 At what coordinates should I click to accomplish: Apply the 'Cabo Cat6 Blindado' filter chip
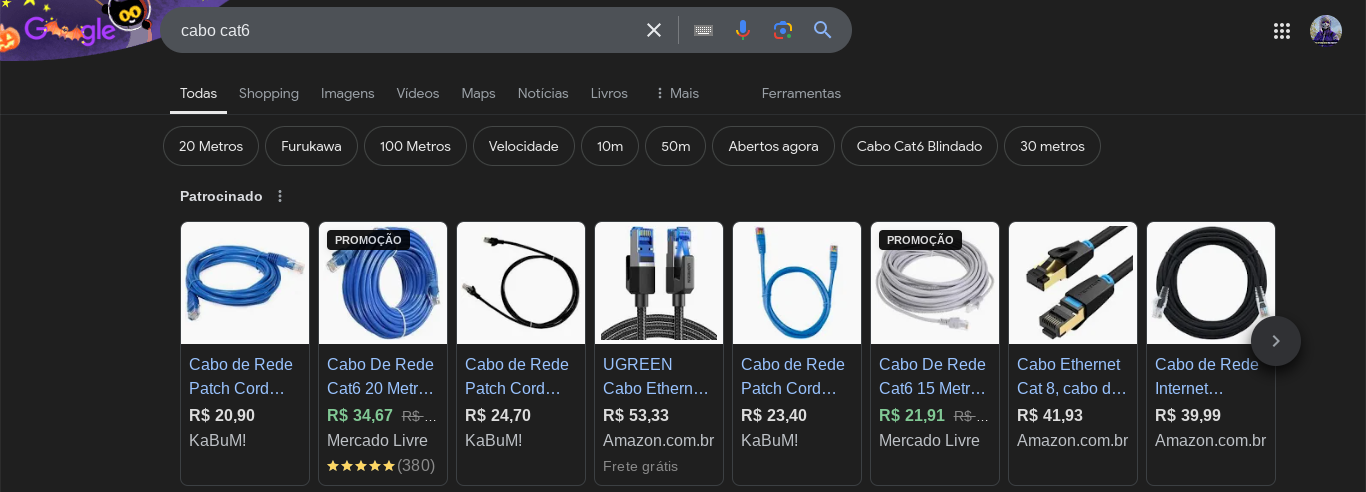tap(919, 146)
